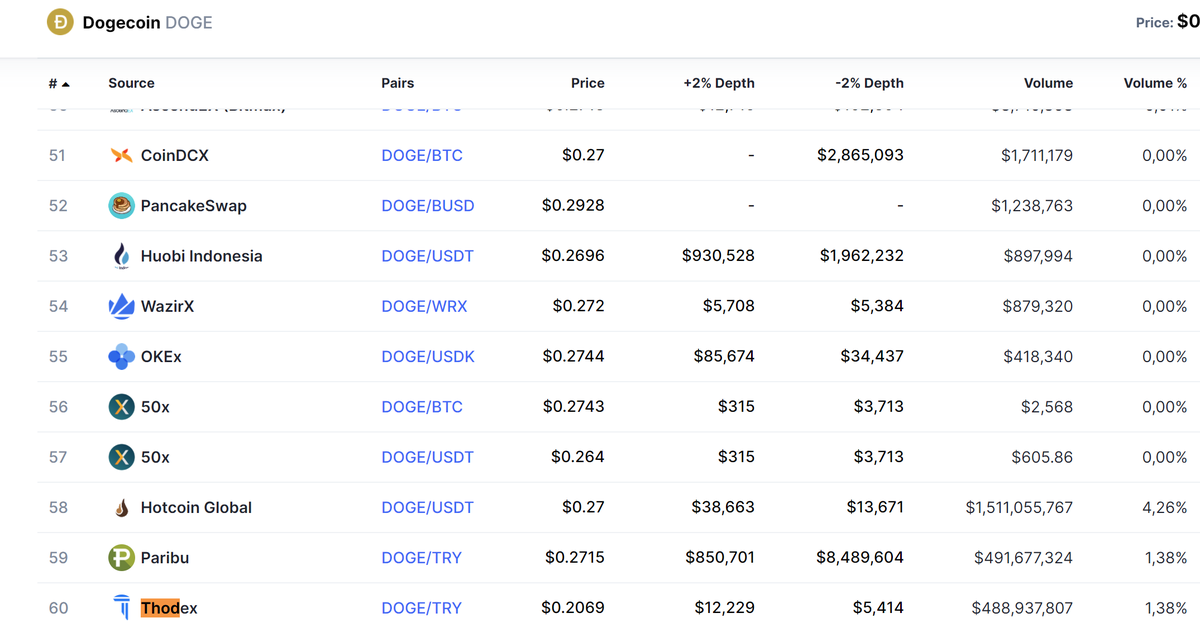Click the PancakeSwap exchange logo
Image resolution: width=1200 pixels, height=632 pixels.
point(121,205)
